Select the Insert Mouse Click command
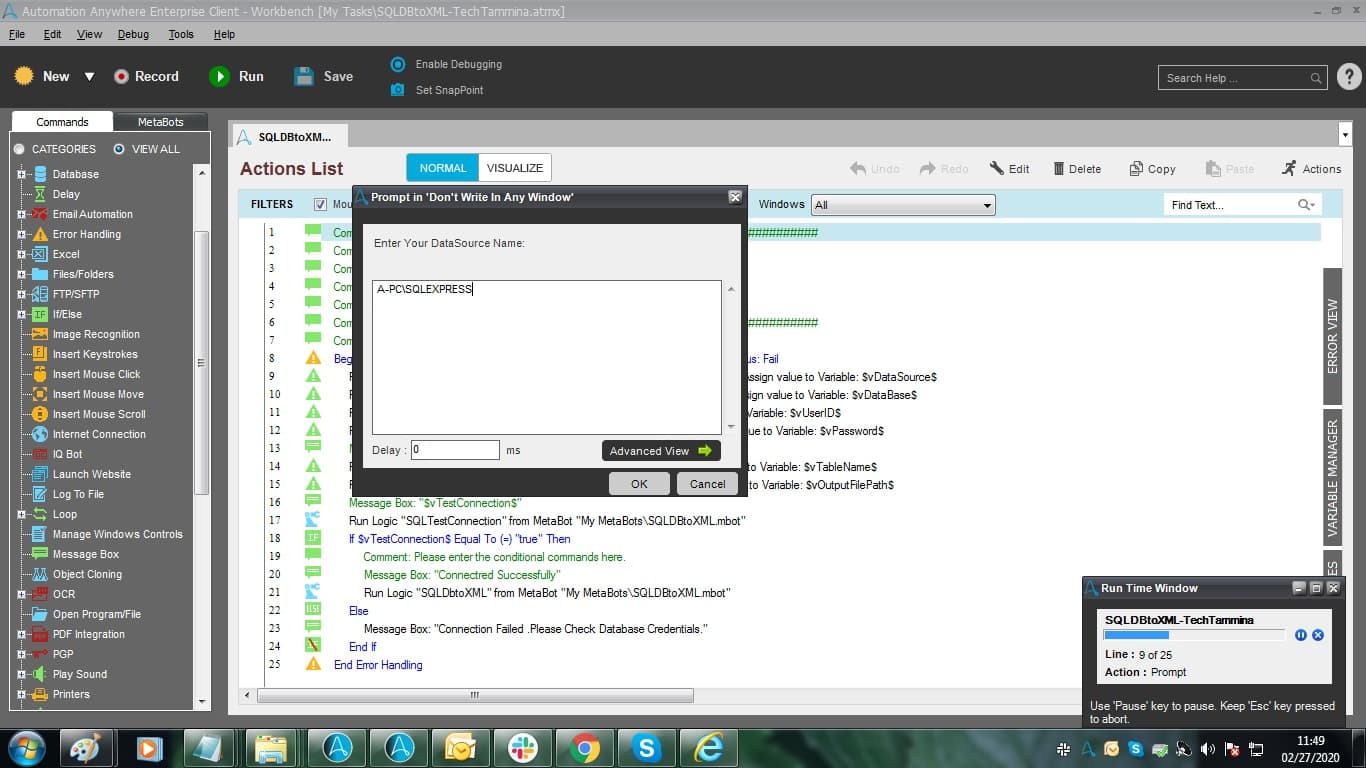Viewport: 1366px width, 768px height. tap(96, 374)
